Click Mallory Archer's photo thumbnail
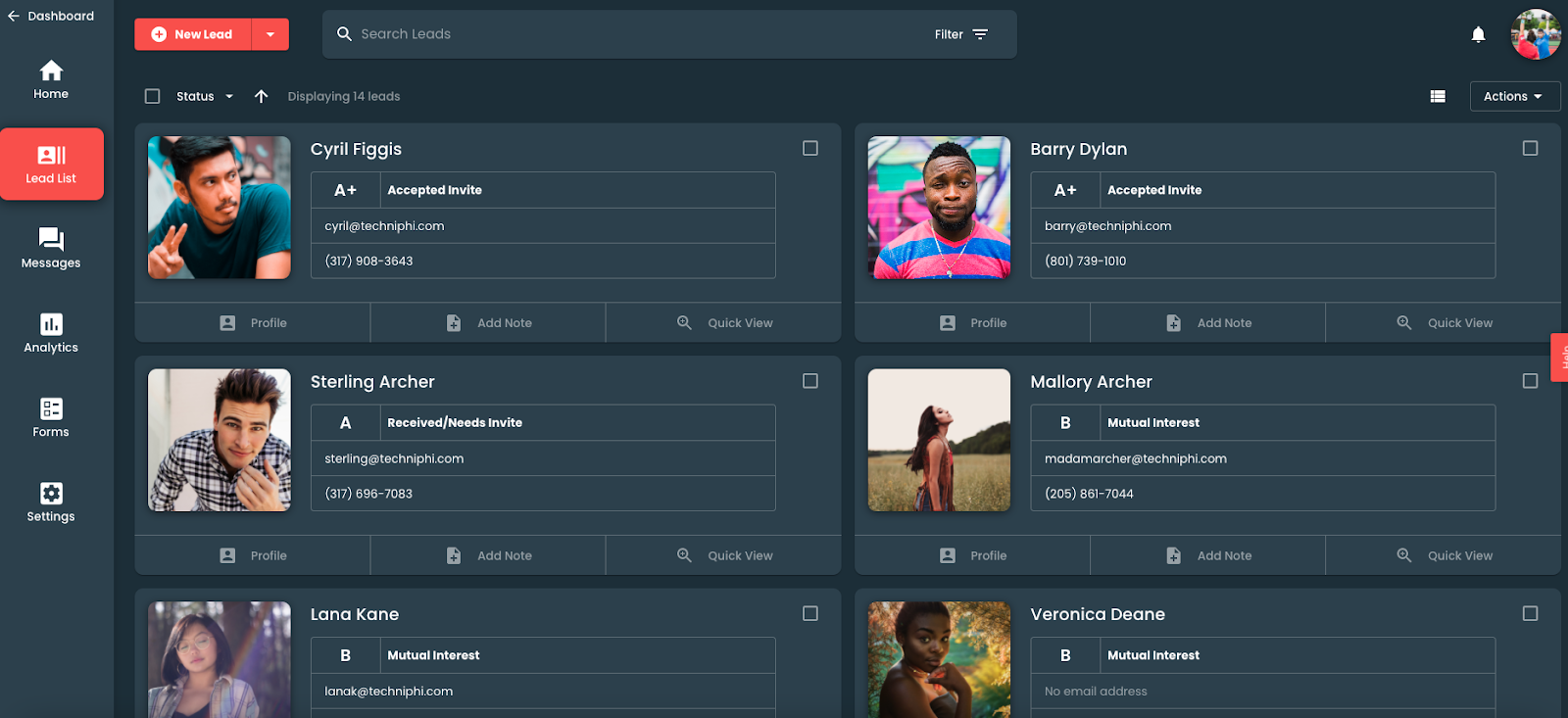Screen dimensions: 1568x718 click(939, 440)
